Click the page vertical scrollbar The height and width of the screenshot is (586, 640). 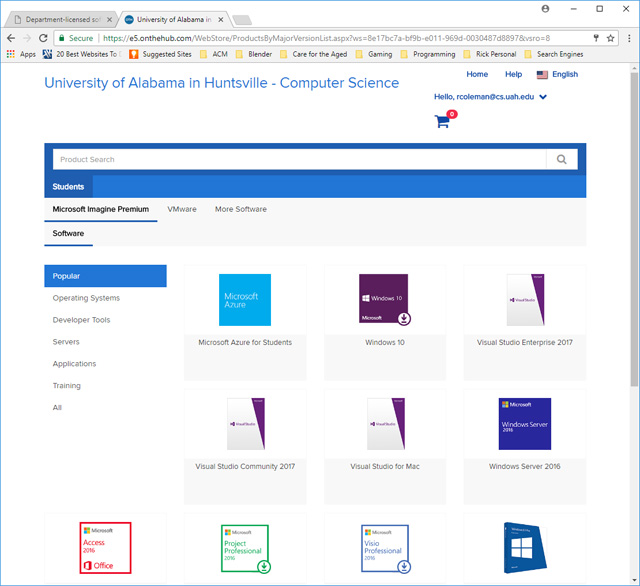pos(634,300)
